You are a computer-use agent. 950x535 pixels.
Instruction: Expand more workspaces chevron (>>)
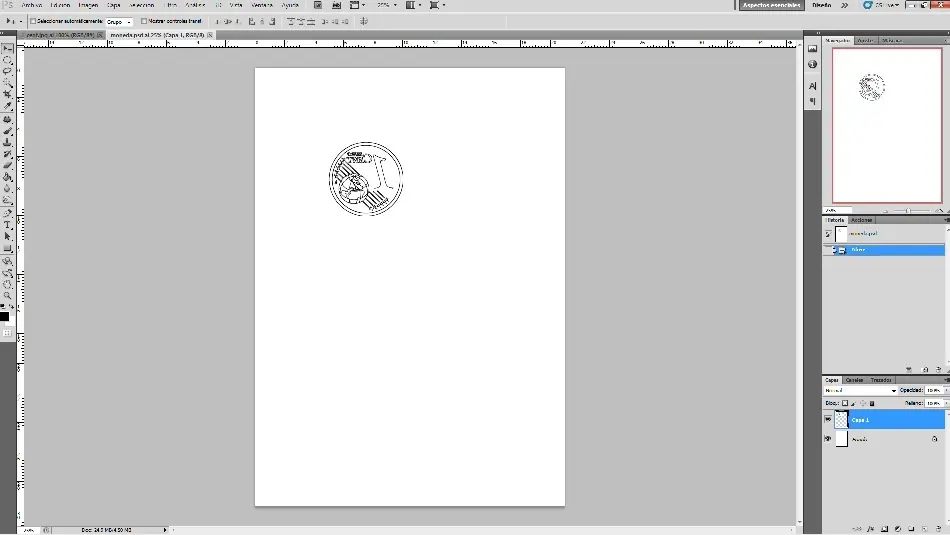click(x=845, y=5)
